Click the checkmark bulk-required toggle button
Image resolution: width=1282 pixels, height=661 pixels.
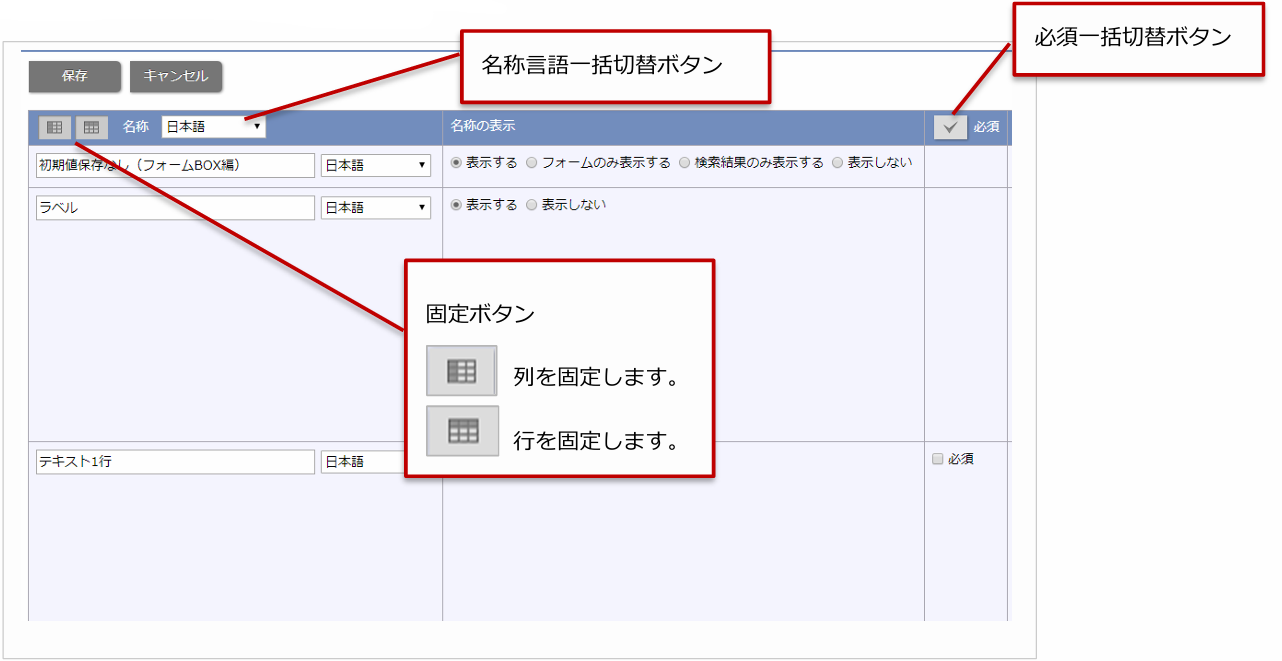pos(951,127)
